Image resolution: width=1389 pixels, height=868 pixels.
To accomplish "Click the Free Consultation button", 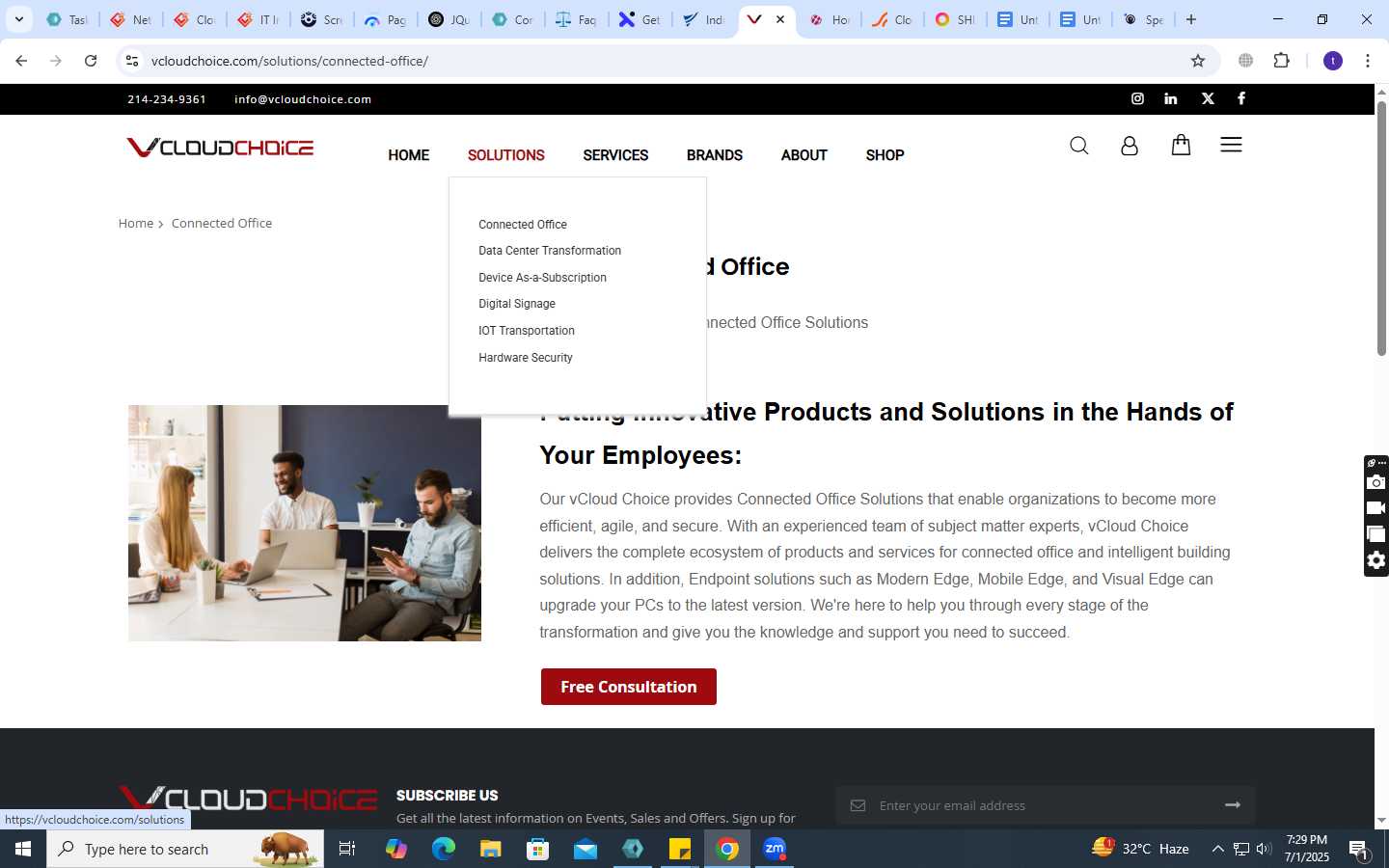I will 629,687.
